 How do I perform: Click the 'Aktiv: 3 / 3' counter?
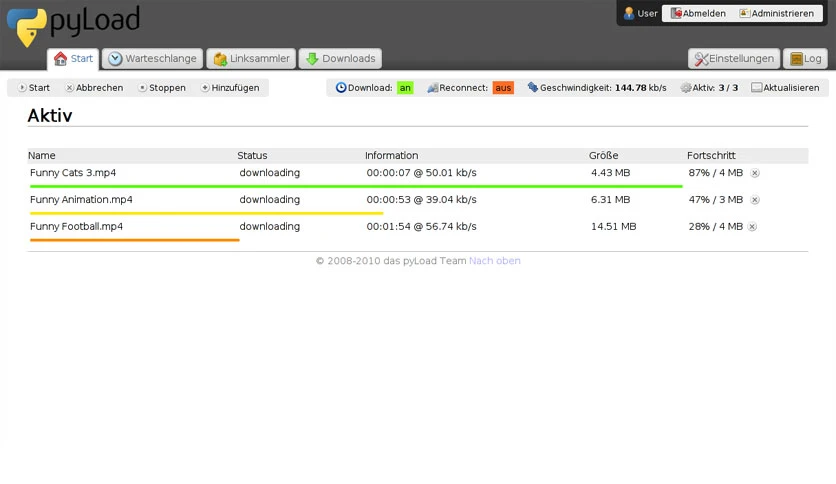pos(715,88)
